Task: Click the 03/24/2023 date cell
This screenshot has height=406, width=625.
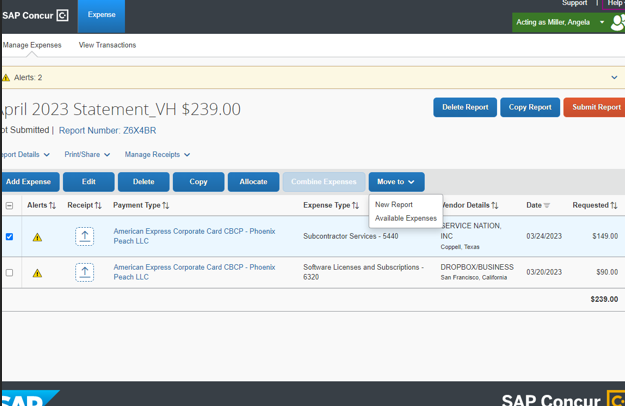Action: (544, 236)
